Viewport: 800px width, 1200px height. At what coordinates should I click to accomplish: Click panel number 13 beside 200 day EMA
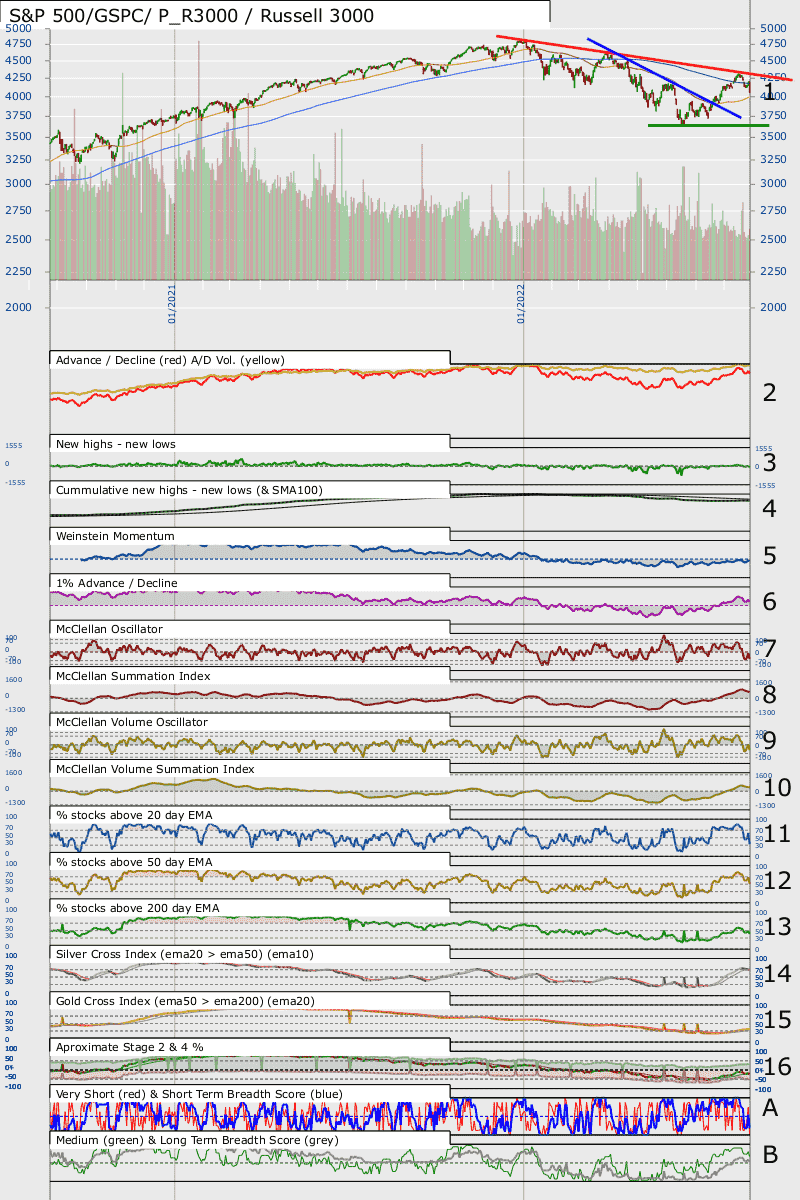pos(777,927)
